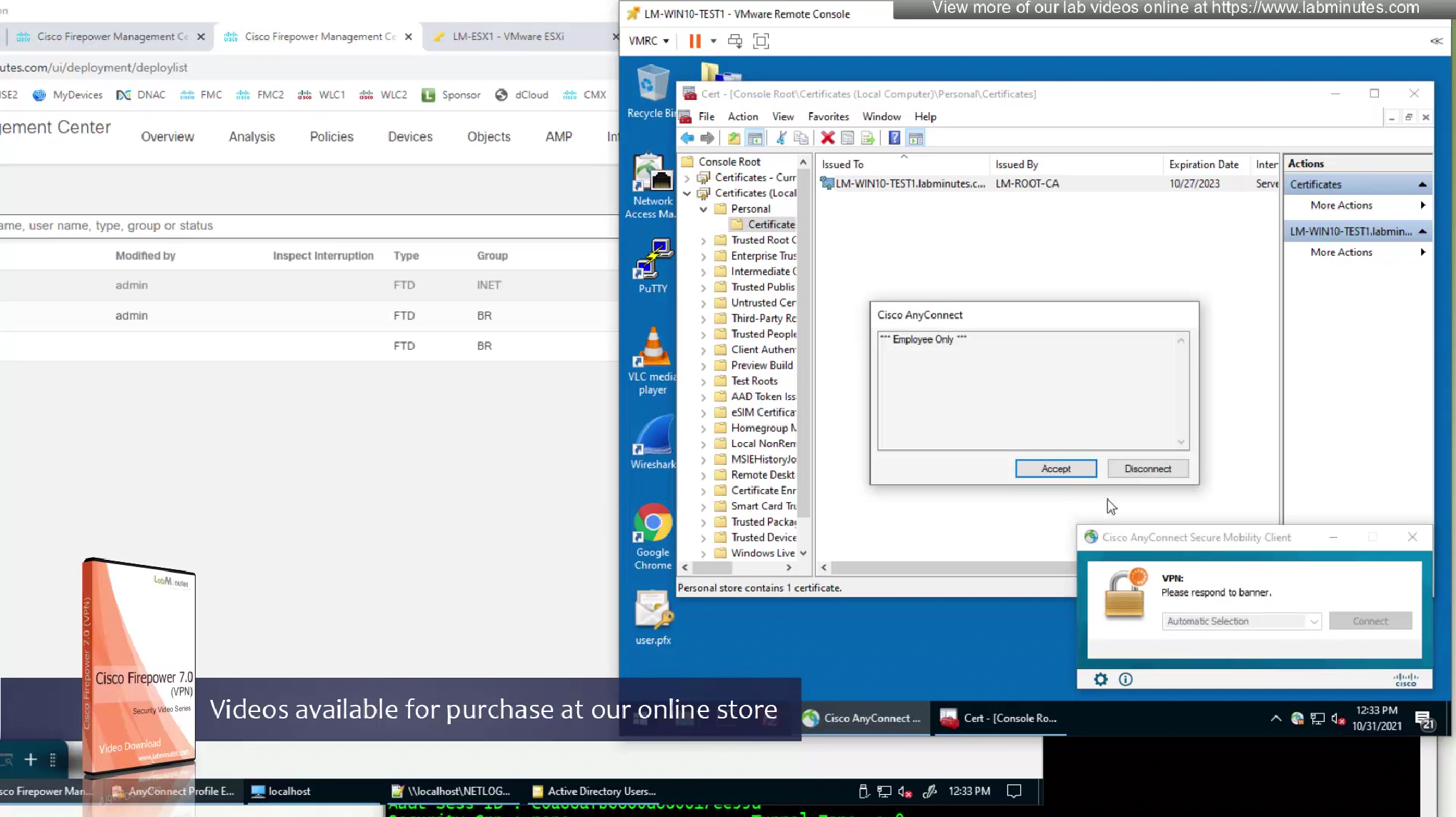
Task: Click the red Delete icon in MMC toolbar
Action: 827,138
